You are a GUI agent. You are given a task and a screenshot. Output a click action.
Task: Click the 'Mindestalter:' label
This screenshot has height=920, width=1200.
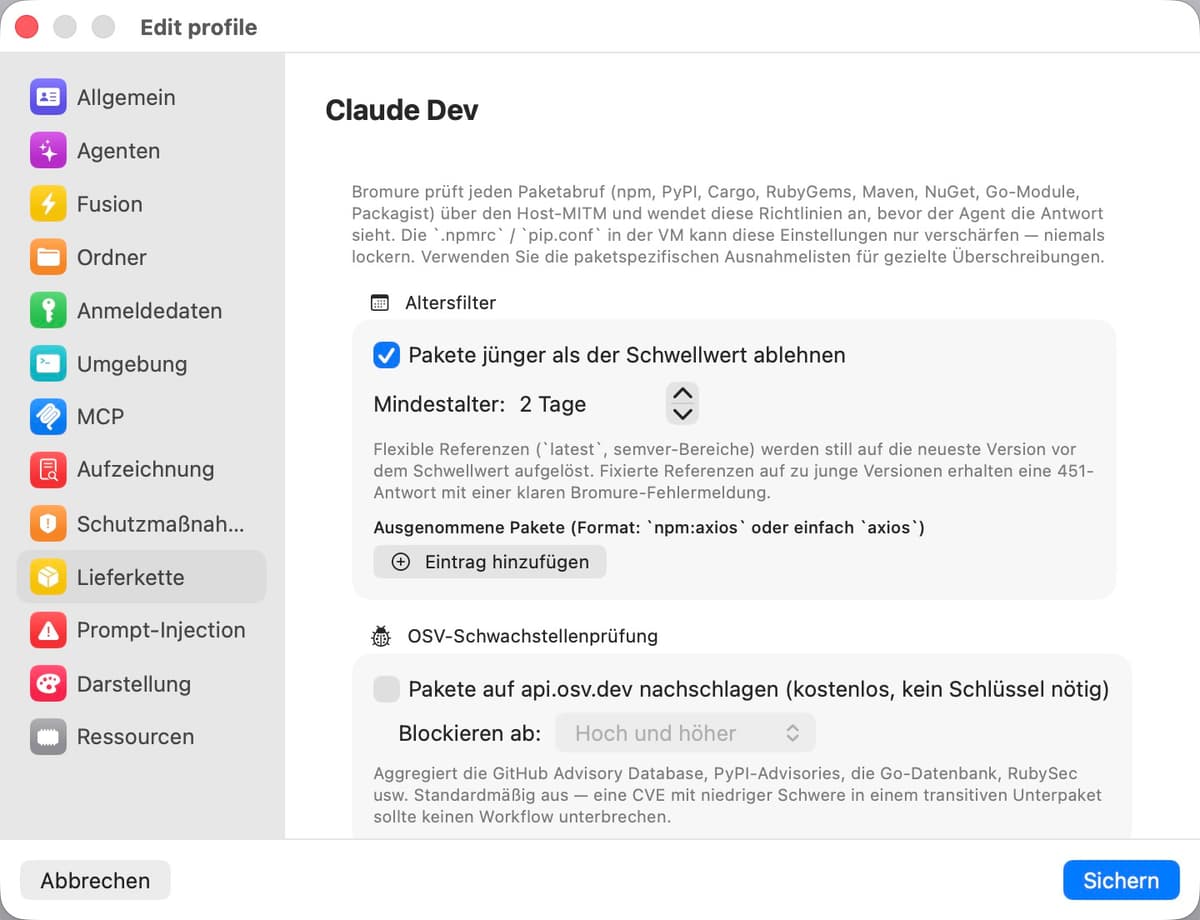[439, 405]
